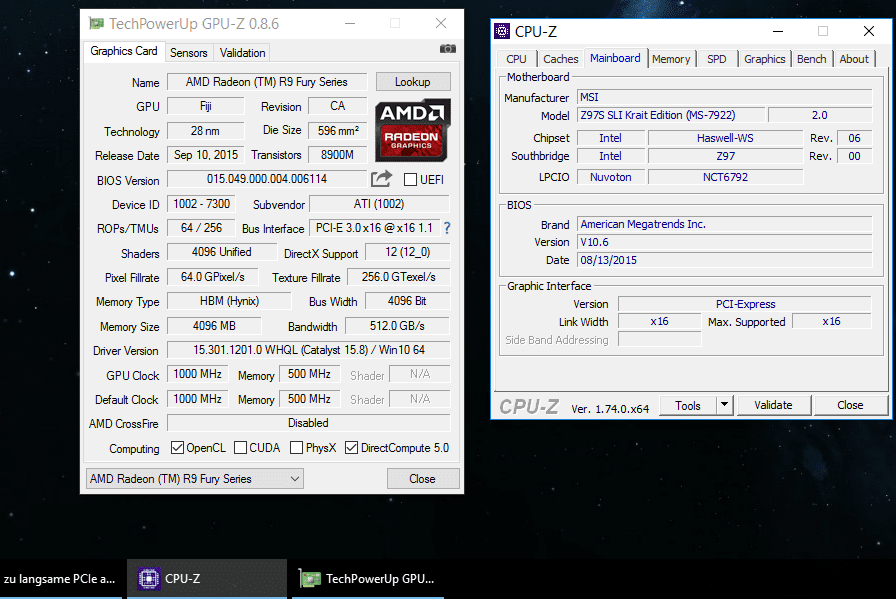The image size is (896, 599).
Task: Open CPU-Z from the taskbar
Action: pos(207,578)
